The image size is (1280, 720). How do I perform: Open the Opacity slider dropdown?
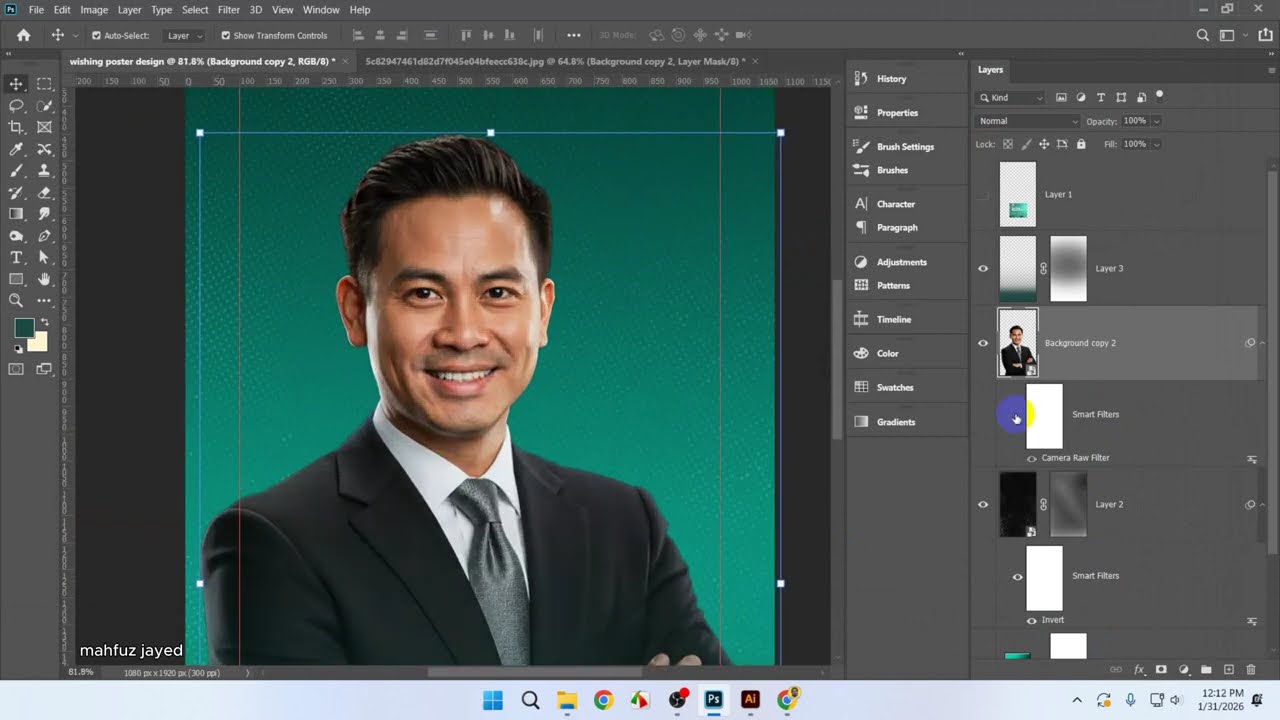(1156, 121)
